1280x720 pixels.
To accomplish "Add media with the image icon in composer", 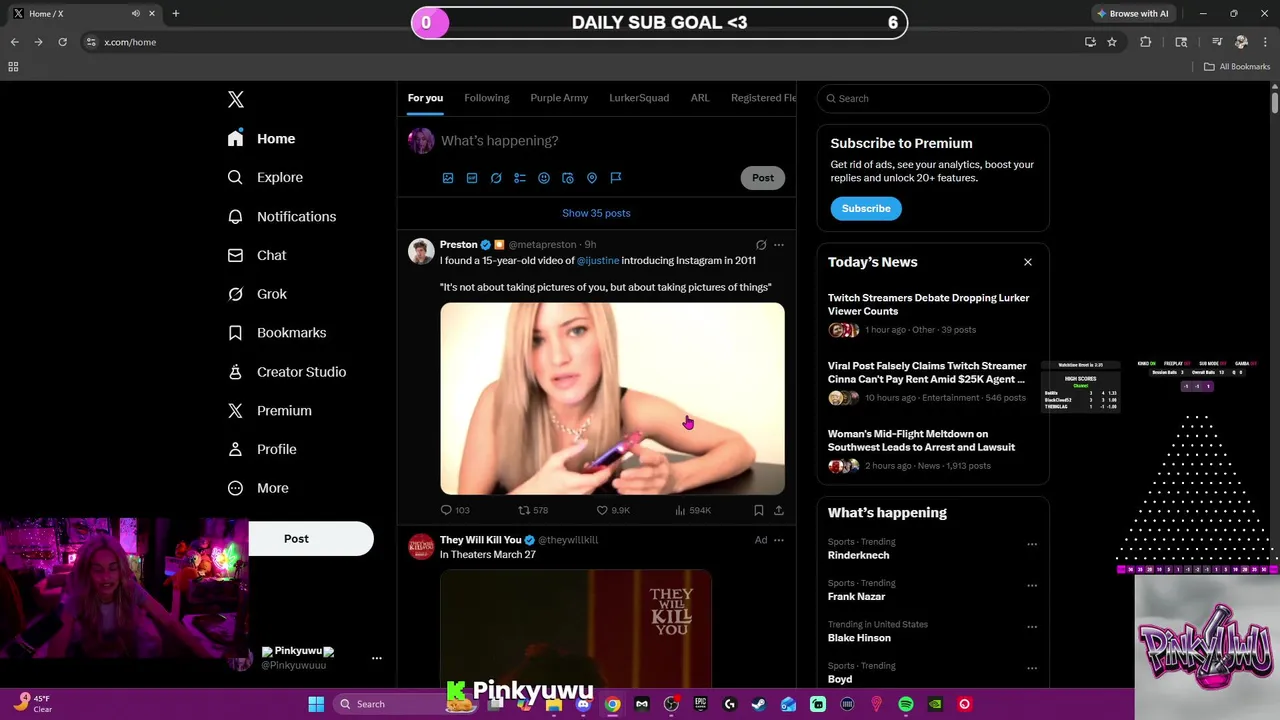I will pos(448,178).
